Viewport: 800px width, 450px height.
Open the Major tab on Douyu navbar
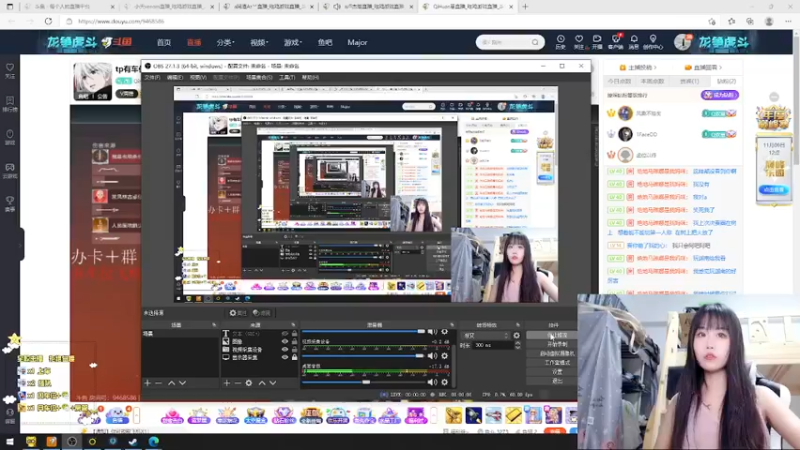tap(357, 42)
